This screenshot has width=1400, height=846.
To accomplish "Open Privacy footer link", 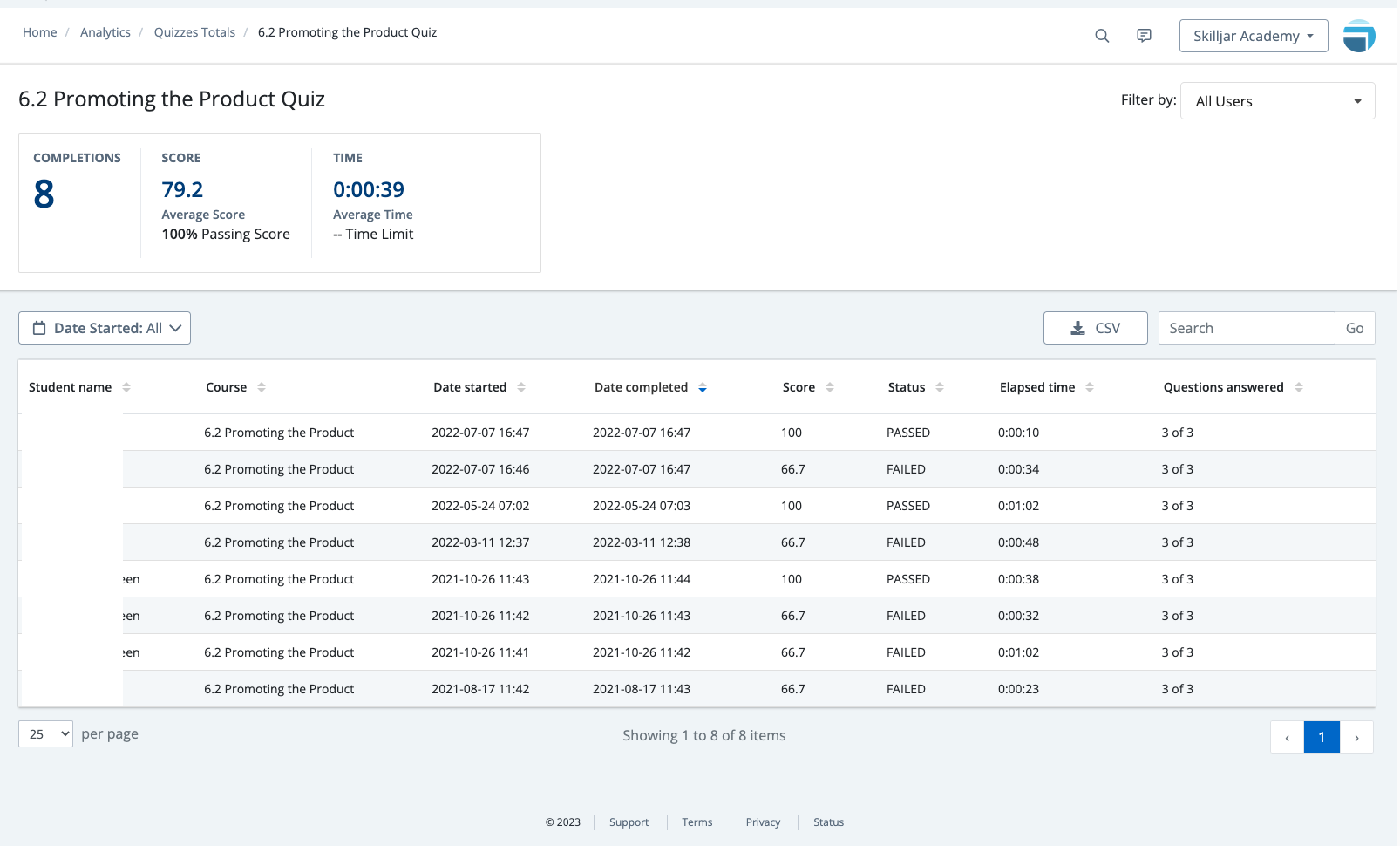I will point(763,822).
